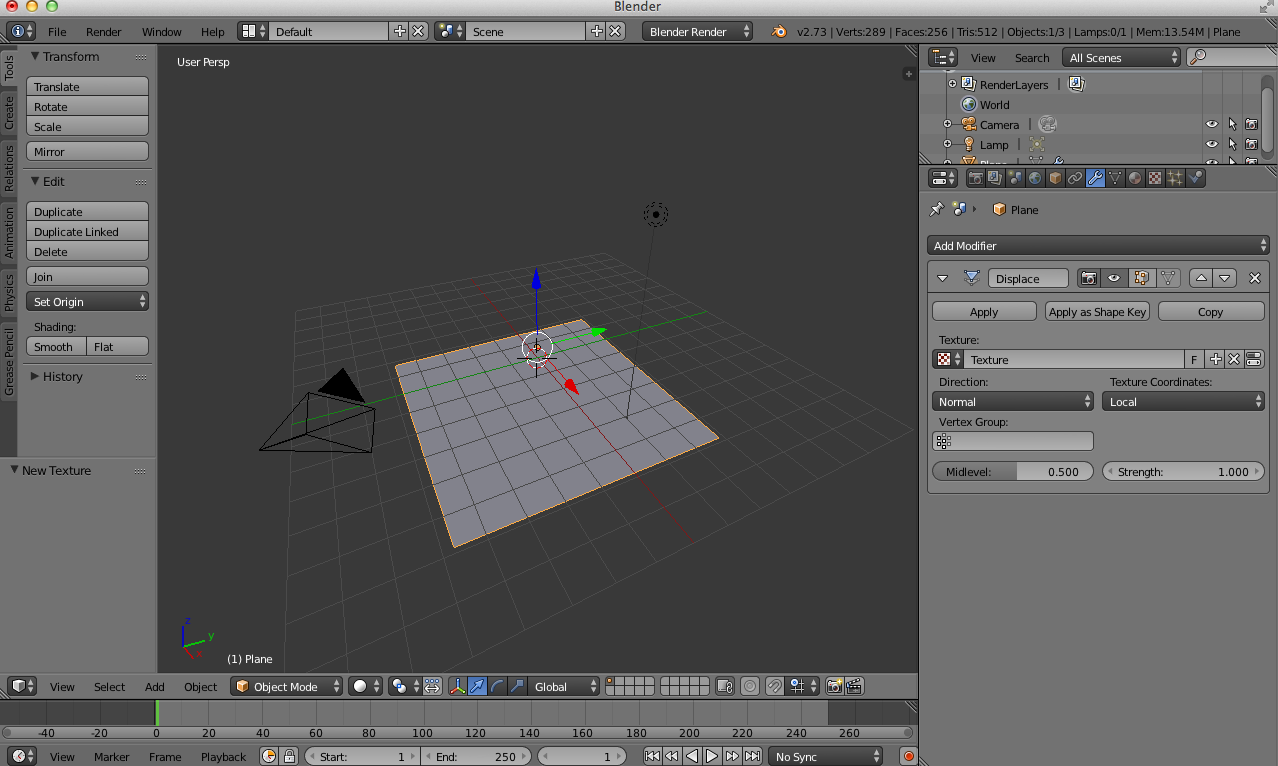1278x766 pixels.
Task: Click the Strength value slider
Action: 1184,472
